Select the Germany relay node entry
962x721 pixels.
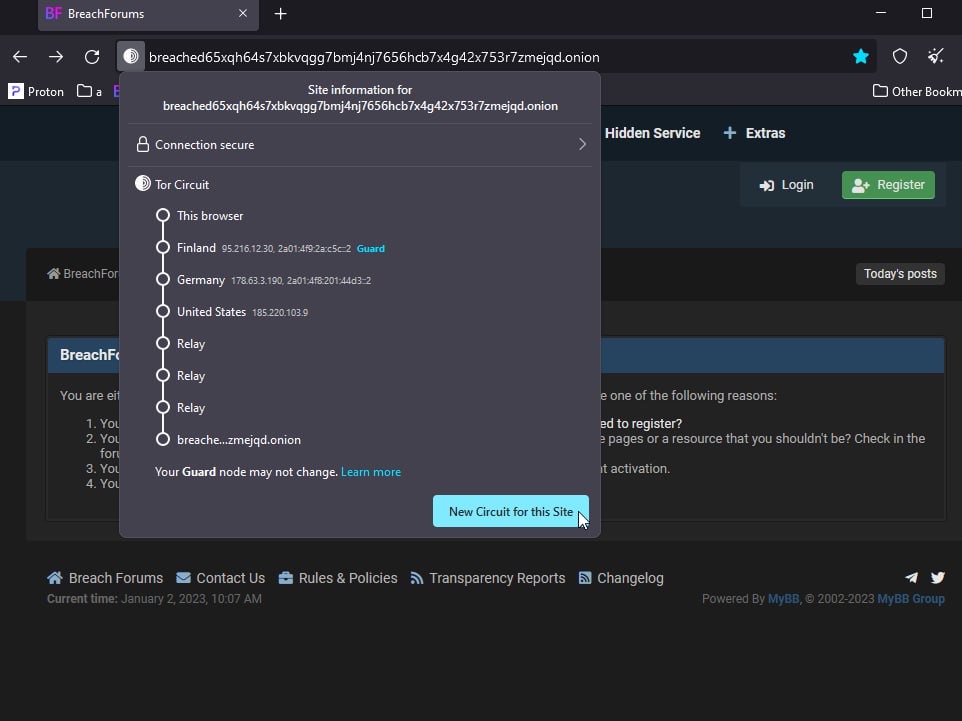click(x=263, y=279)
